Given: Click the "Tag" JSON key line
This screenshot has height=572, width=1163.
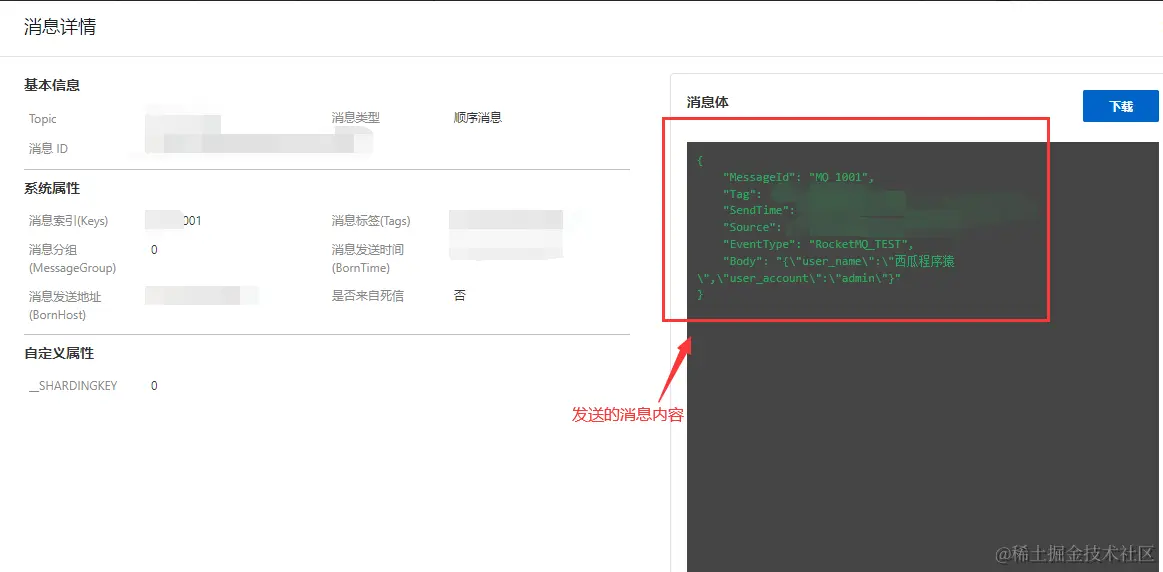Looking at the screenshot, I should [x=744, y=194].
